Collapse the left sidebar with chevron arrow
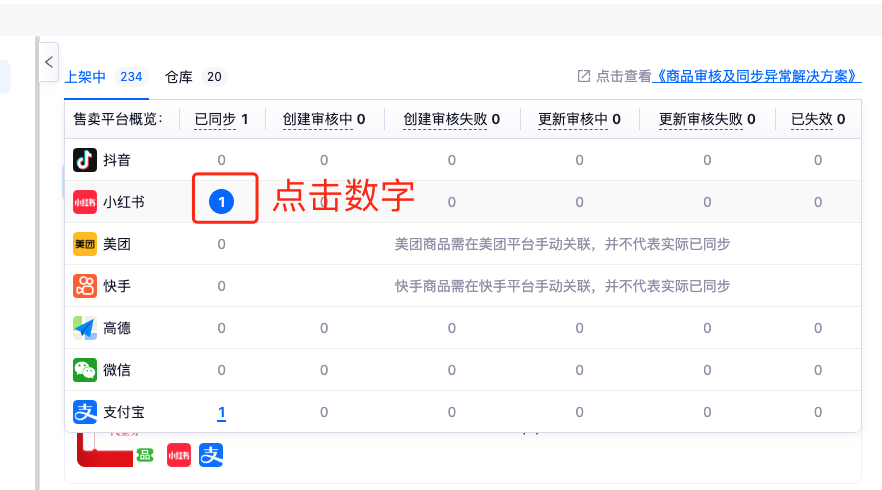882x490 pixels. click(48, 62)
